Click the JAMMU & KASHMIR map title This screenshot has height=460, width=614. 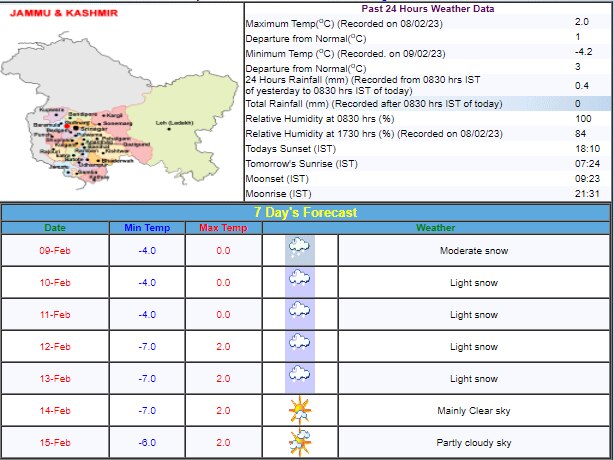[64, 13]
